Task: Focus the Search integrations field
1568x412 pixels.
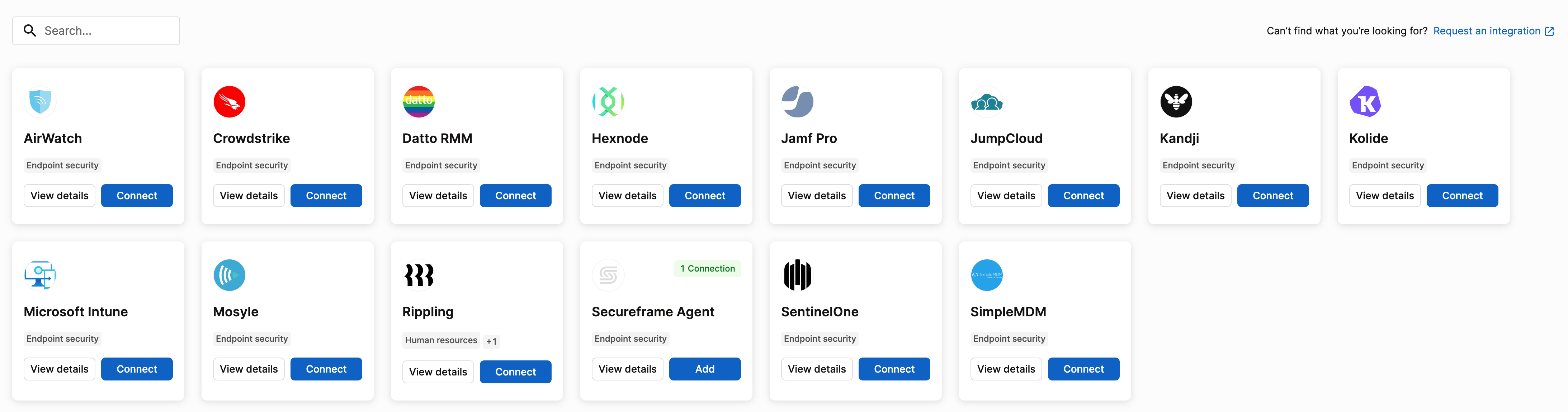Action: coord(96,30)
